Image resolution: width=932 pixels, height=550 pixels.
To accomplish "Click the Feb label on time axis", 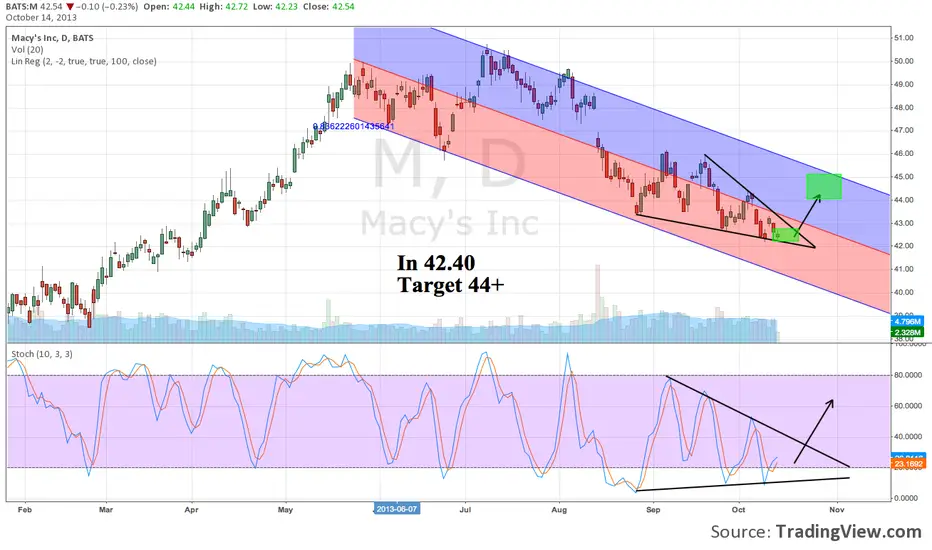I will point(24,510).
